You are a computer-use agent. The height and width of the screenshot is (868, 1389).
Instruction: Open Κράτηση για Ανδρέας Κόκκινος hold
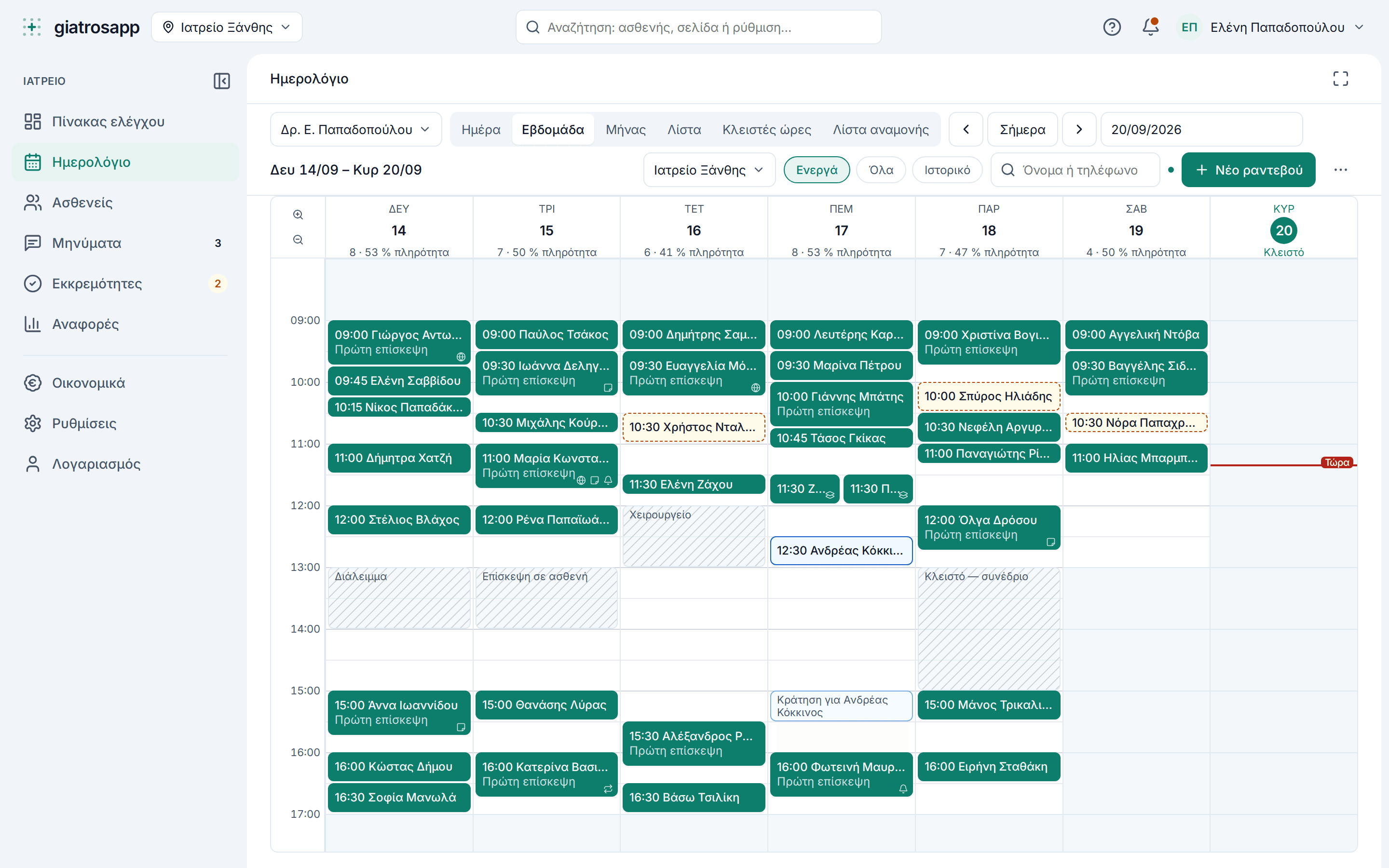tap(841, 706)
